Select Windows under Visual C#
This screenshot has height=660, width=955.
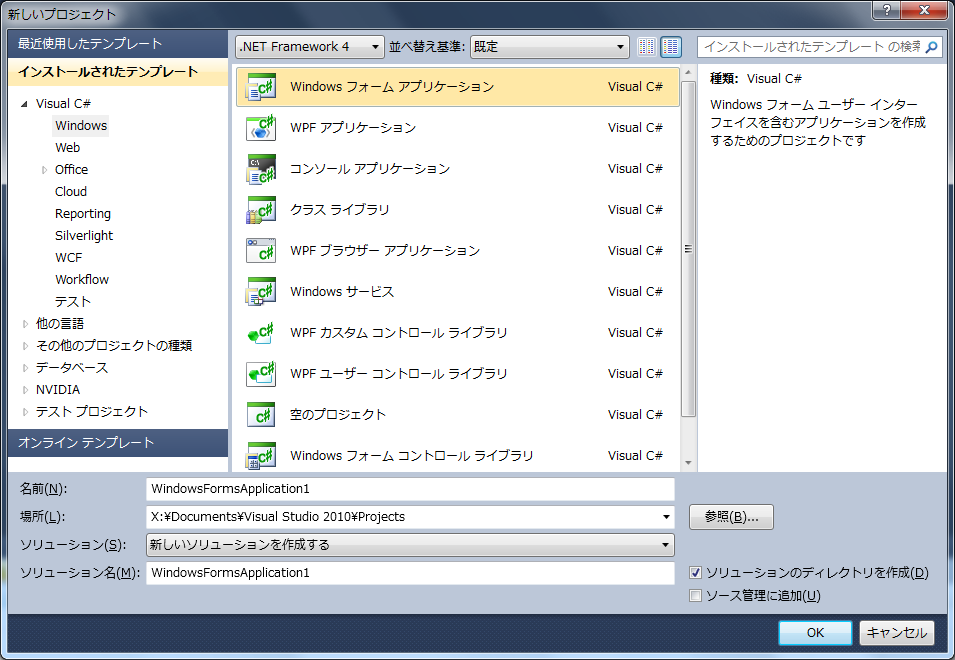click(81, 125)
